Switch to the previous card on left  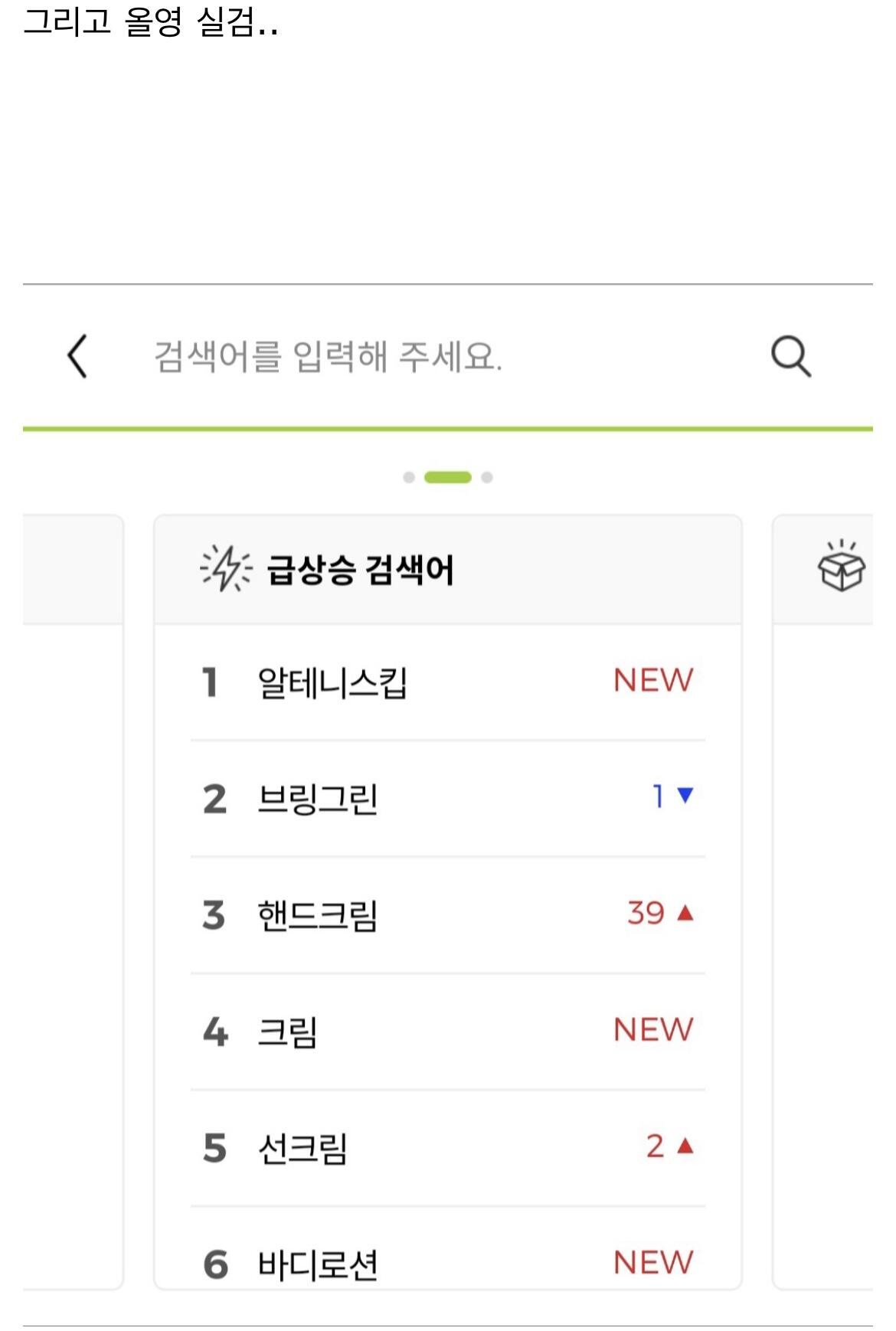tap(73, 842)
